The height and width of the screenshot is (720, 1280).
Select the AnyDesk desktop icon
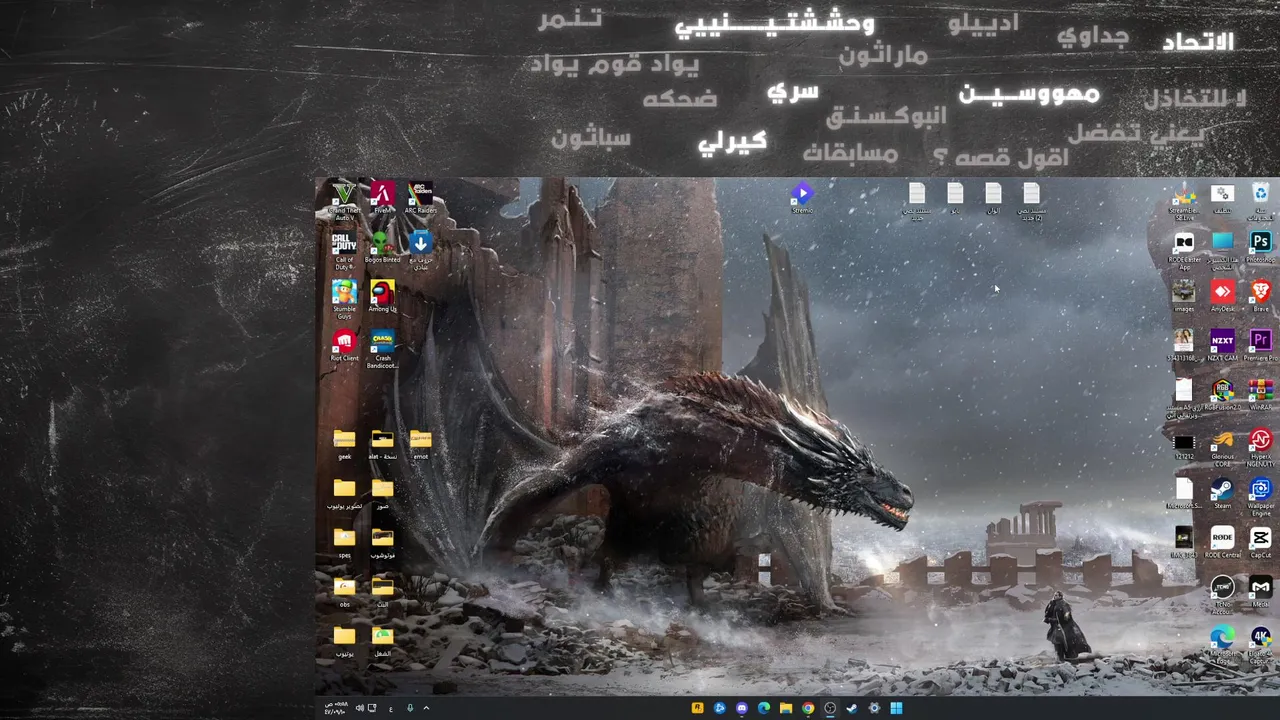[x=1222, y=296]
